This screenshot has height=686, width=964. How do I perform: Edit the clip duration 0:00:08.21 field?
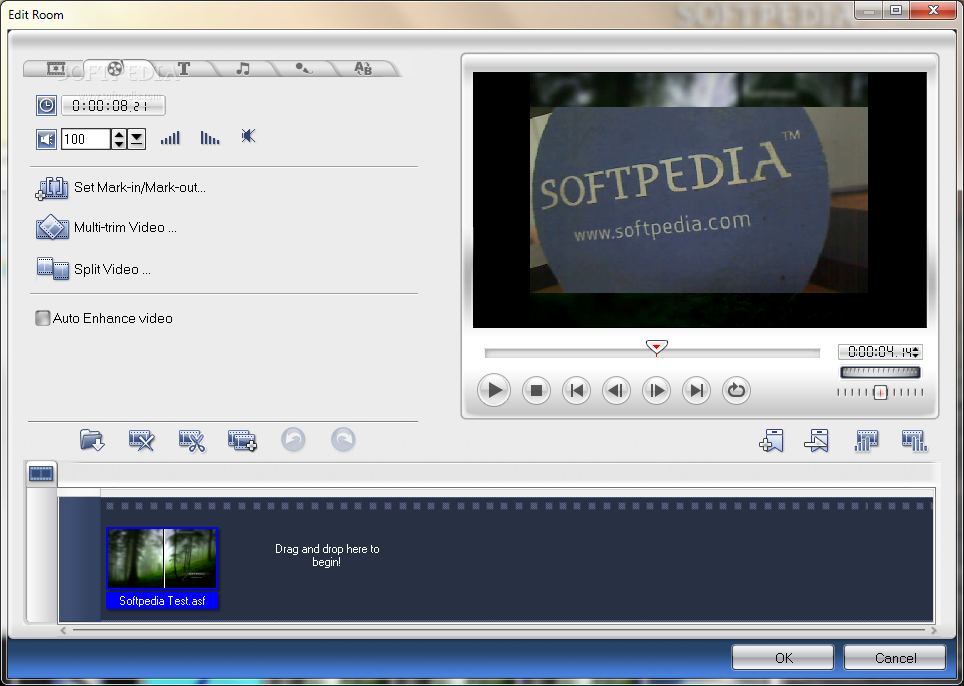coord(113,106)
